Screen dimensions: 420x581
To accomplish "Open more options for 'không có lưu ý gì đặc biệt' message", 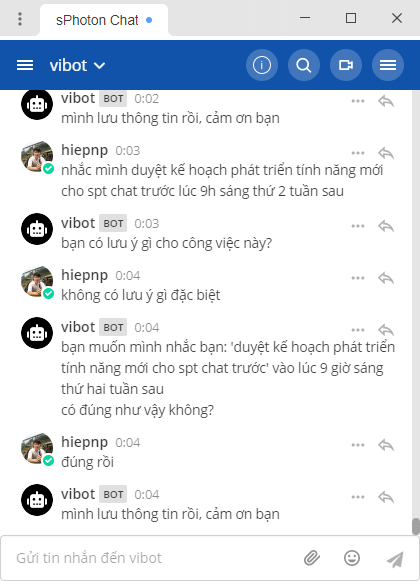I will [358, 278].
